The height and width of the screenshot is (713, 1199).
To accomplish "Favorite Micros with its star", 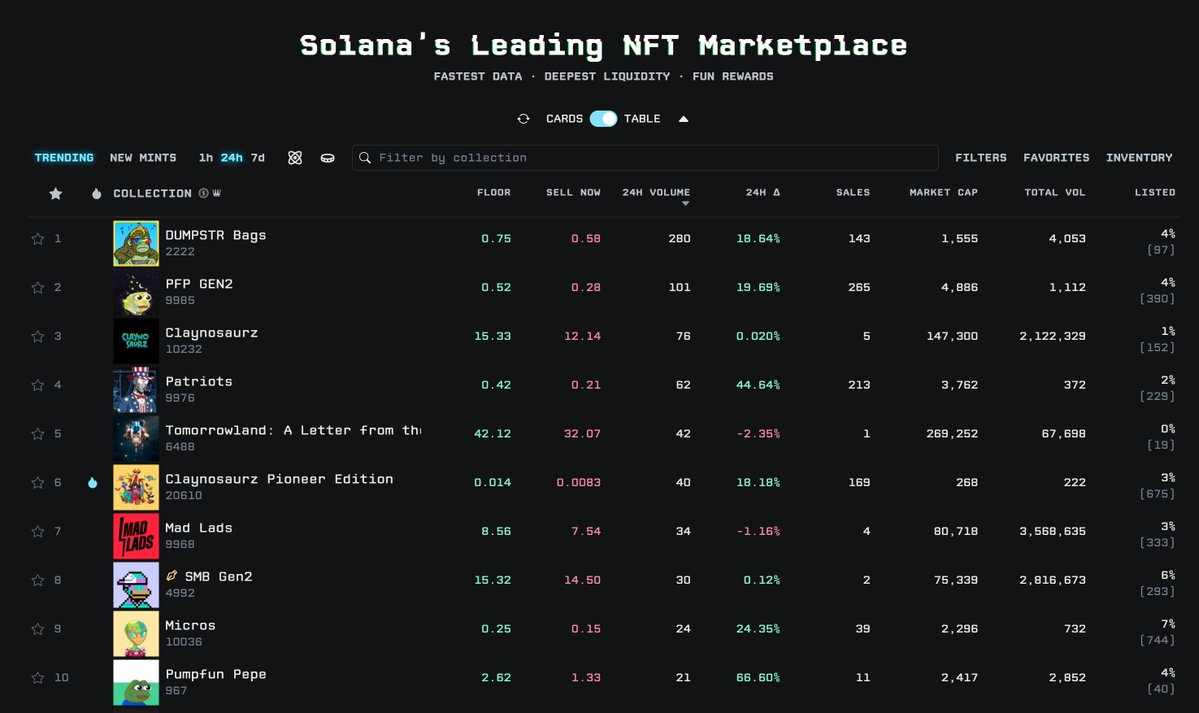I will [37, 629].
